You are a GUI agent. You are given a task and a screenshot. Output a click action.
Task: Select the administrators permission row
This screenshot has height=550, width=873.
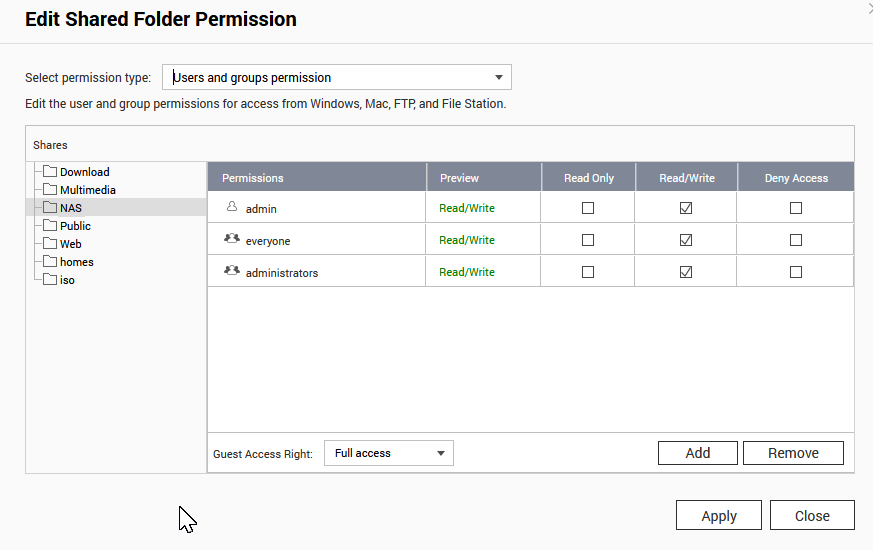pyautogui.click(x=282, y=272)
